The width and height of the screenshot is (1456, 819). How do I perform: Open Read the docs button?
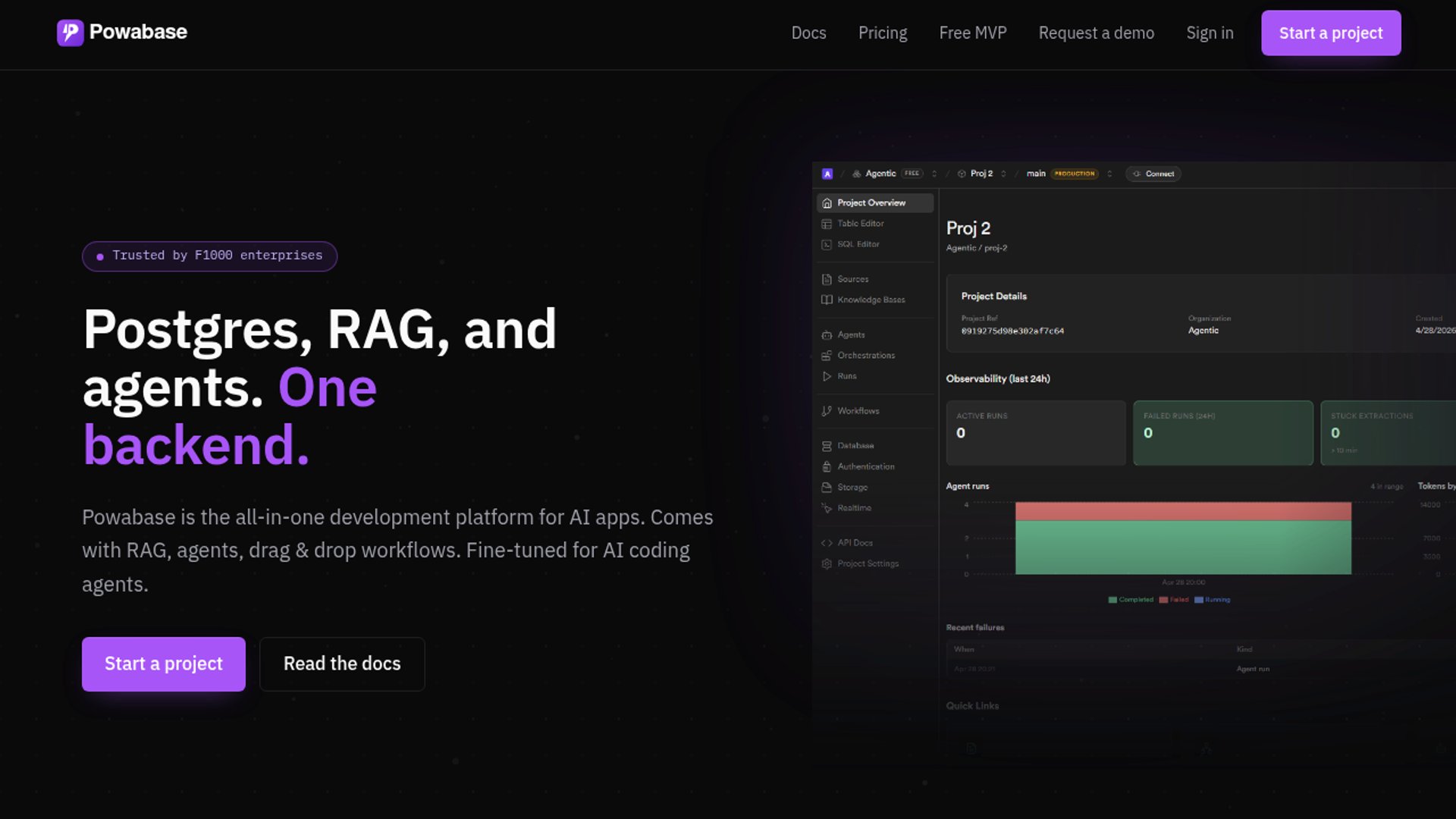[x=342, y=664]
